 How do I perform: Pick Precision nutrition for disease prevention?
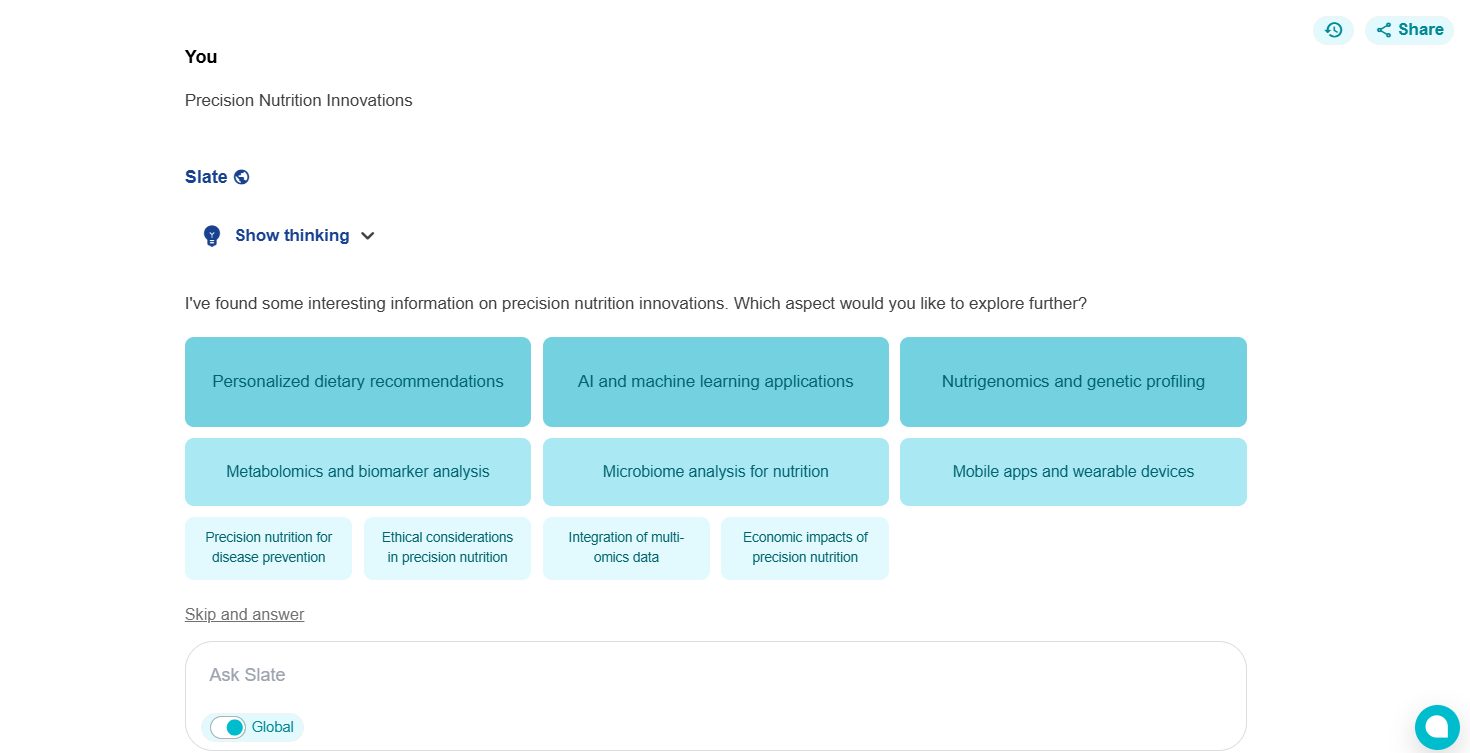point(268,548)
